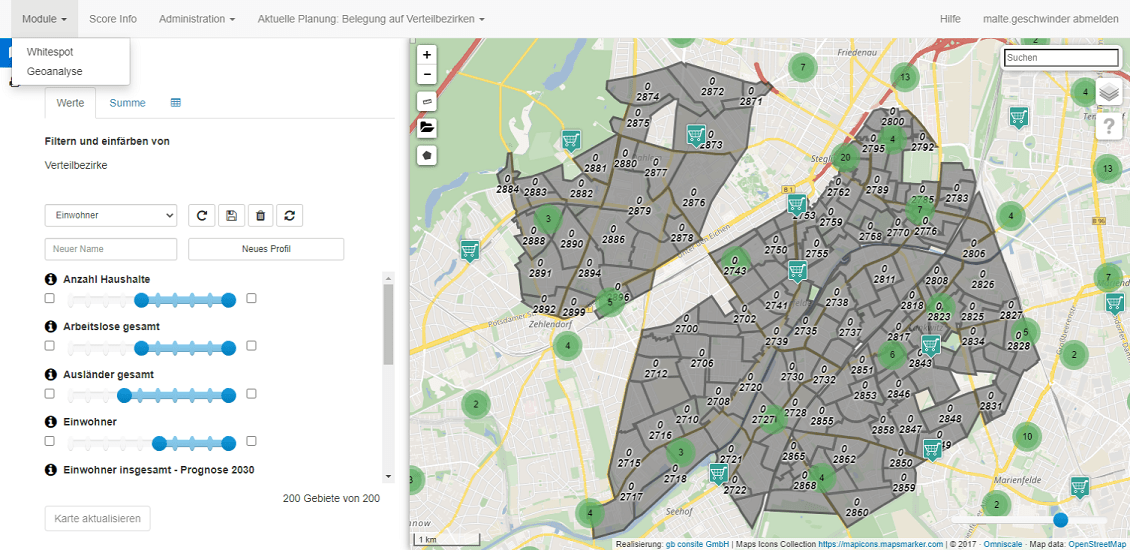Enable right checkbox under Arbeitslose gesamt
This screenshot has width=1130, height=550.
(x=252, y=346)
